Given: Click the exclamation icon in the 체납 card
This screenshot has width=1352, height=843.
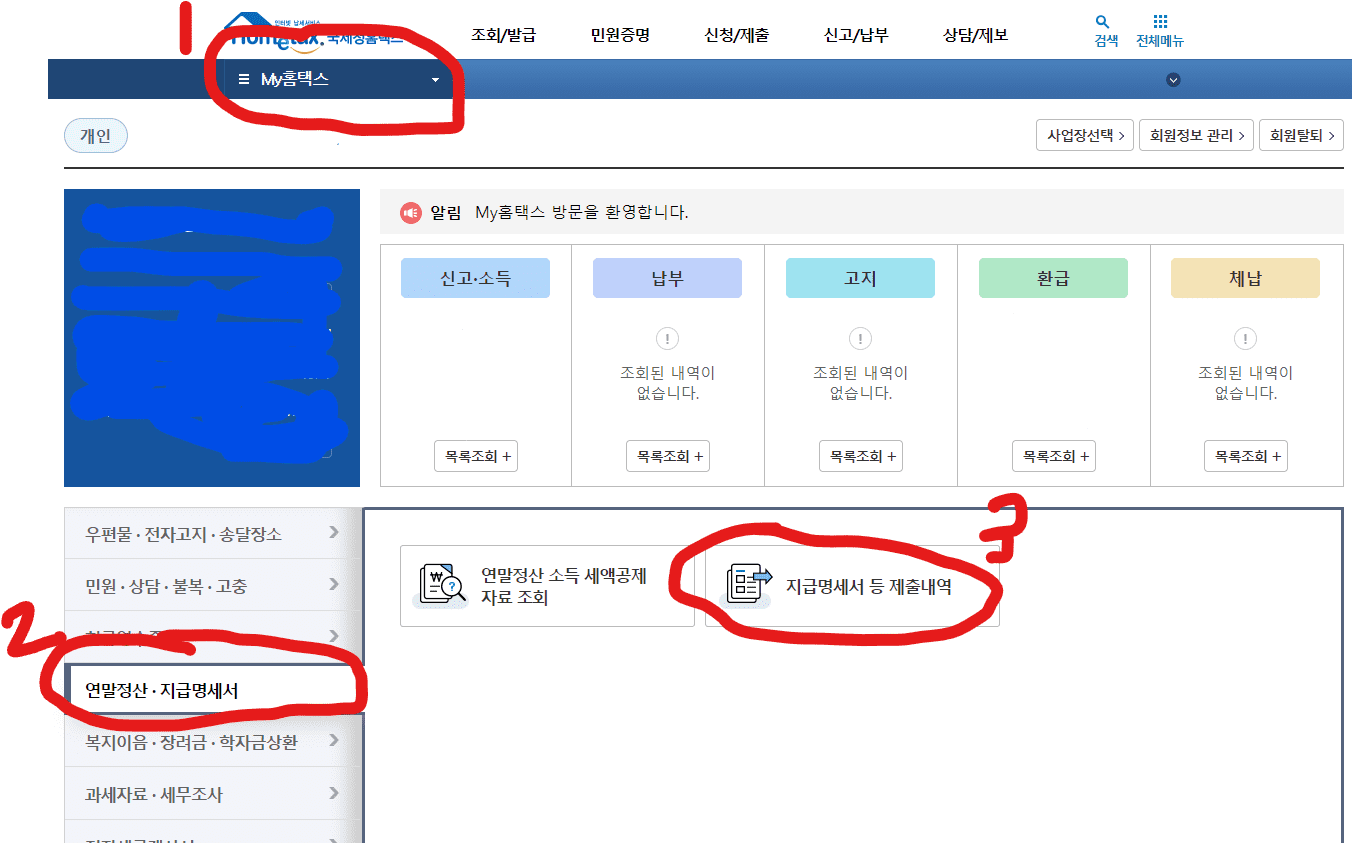Looking at the screenshot, I should coord(1245,338).
